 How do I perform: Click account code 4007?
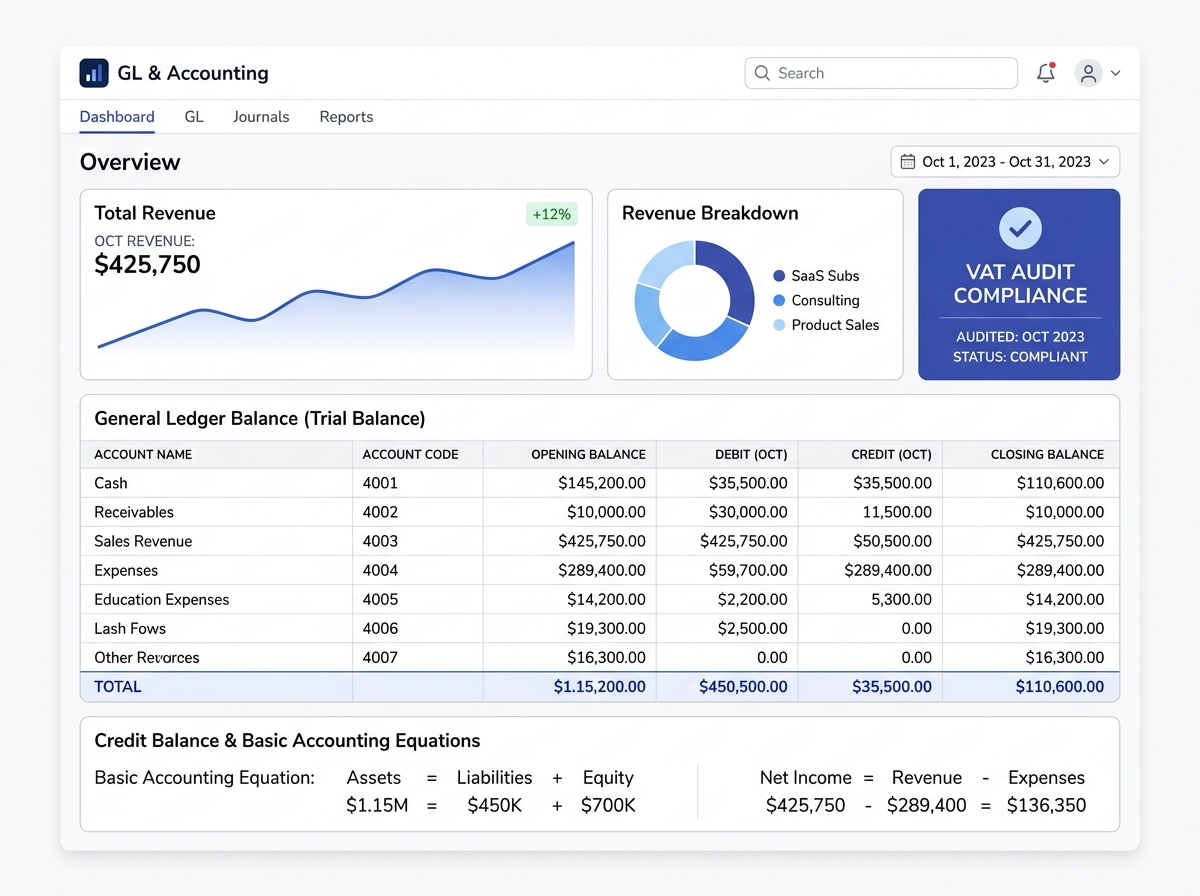(x=380, y=657)
